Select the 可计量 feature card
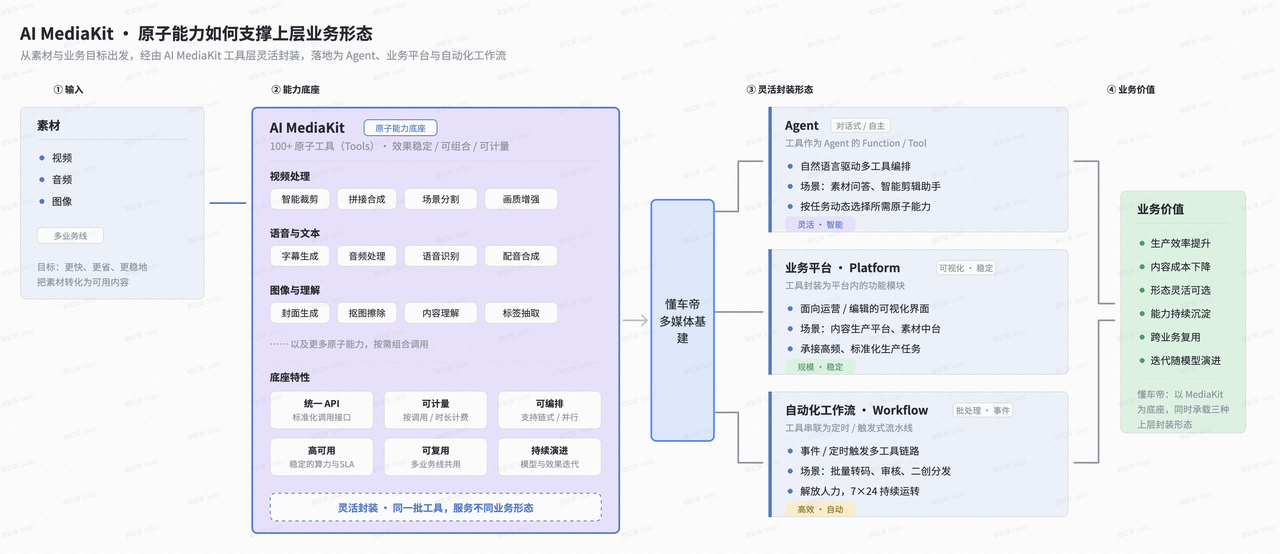Image resolution: width=1280 pixels, height=554 pixels. coord(435,410)
